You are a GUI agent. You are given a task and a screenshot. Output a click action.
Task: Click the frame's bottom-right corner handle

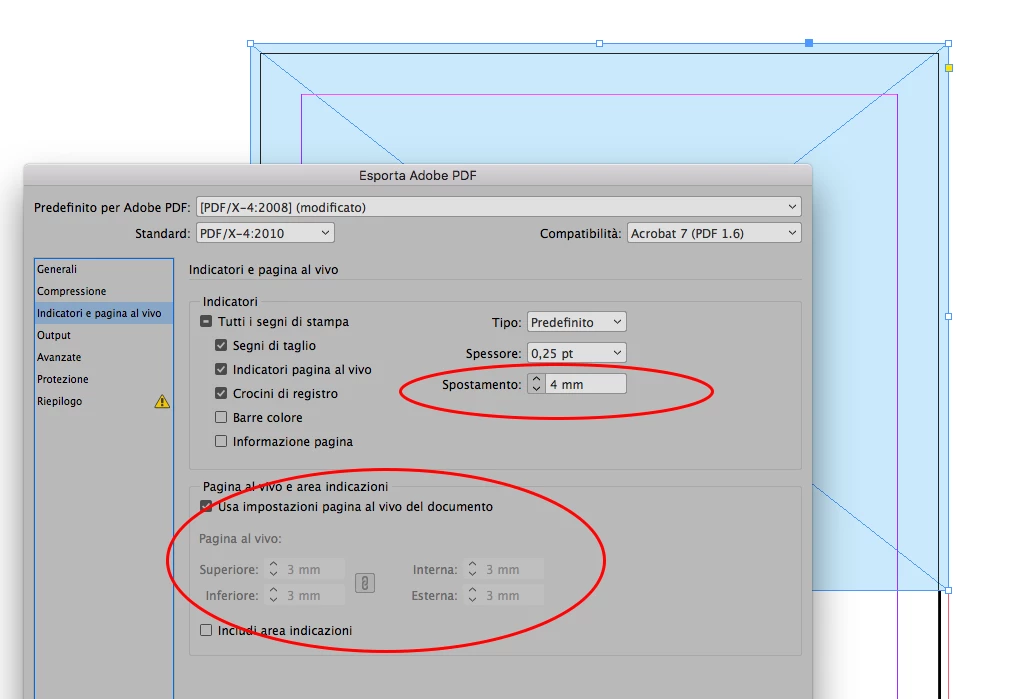949,590
